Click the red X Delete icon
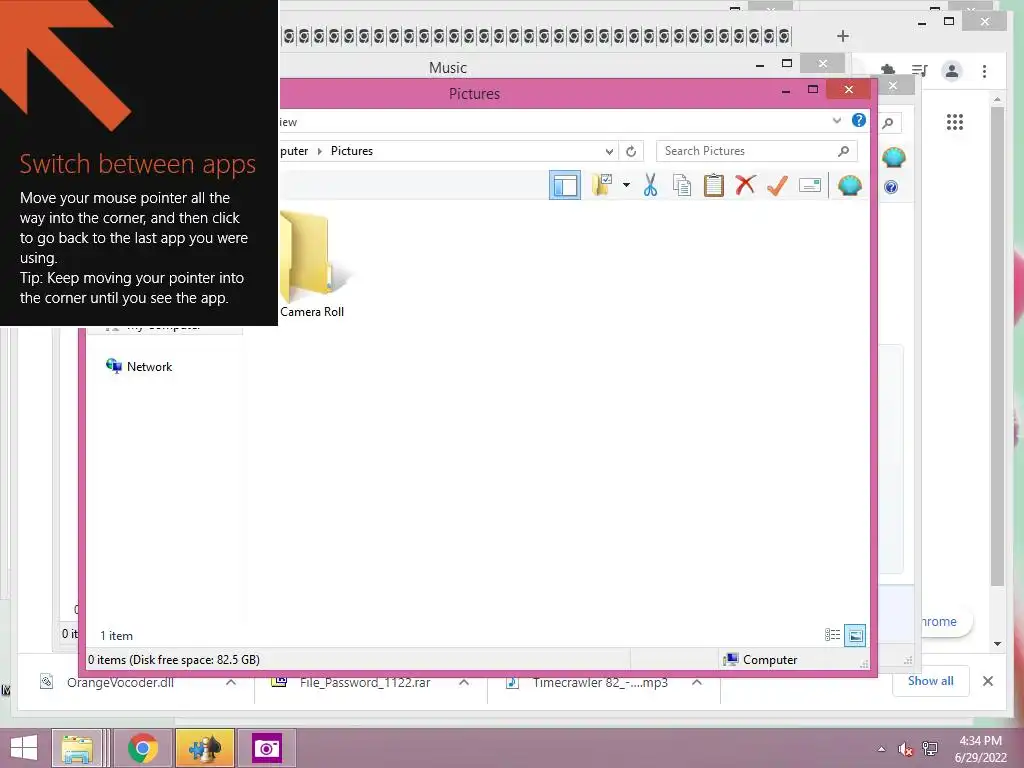1024x768 pixels. (745, 185)
